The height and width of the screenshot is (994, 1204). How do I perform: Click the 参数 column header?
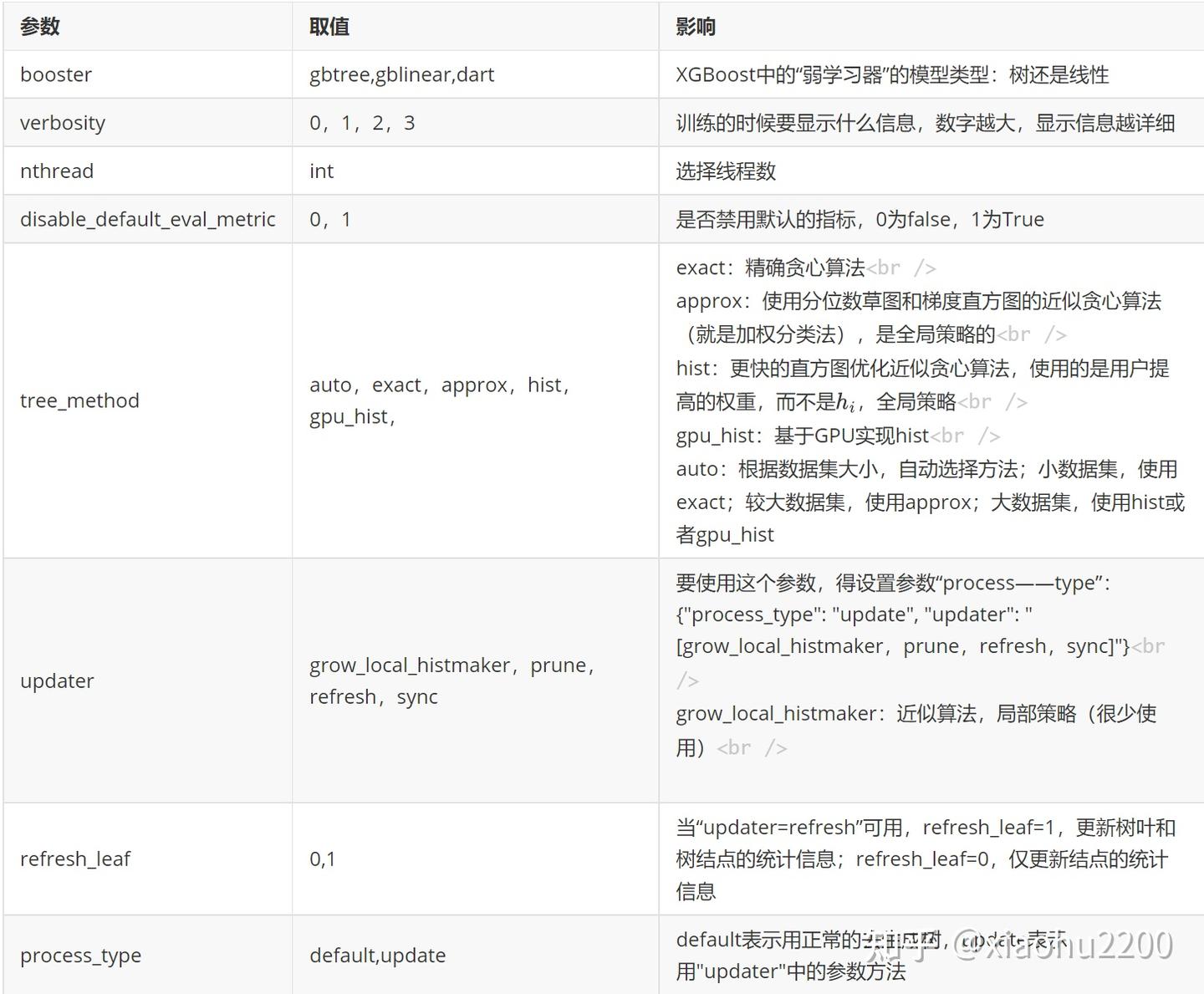point(40,25)
